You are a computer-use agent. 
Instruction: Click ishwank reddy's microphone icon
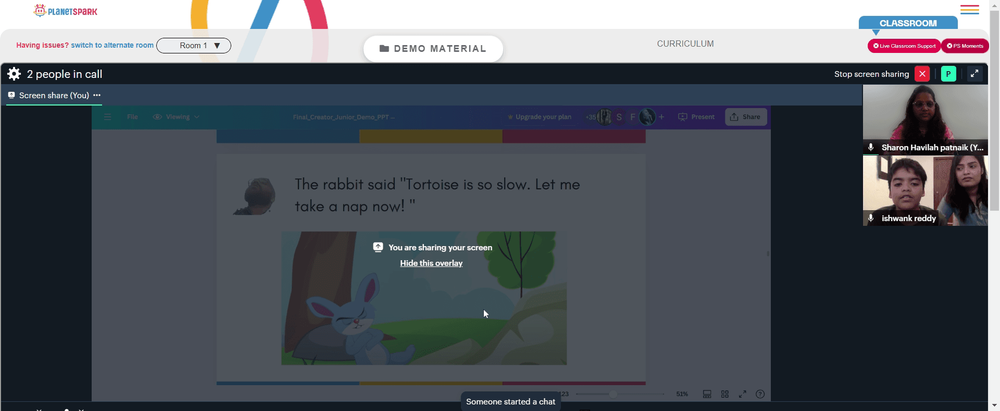(x=871, y=218)
